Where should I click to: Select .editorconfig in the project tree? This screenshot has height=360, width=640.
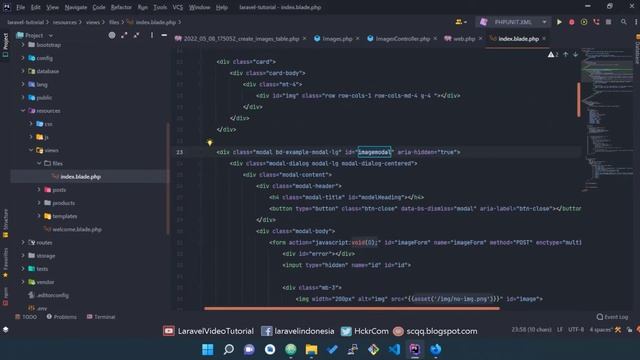click(53, 295)
